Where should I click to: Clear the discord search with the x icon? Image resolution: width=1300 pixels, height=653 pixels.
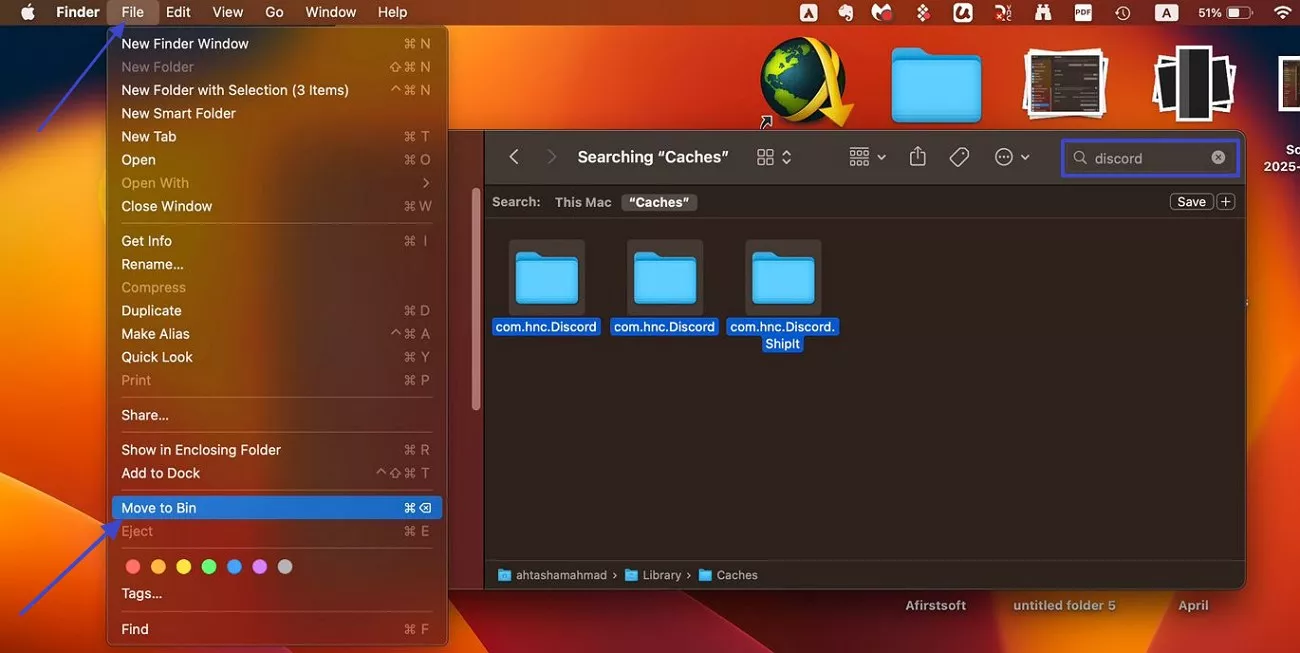tap(1218, 157)
